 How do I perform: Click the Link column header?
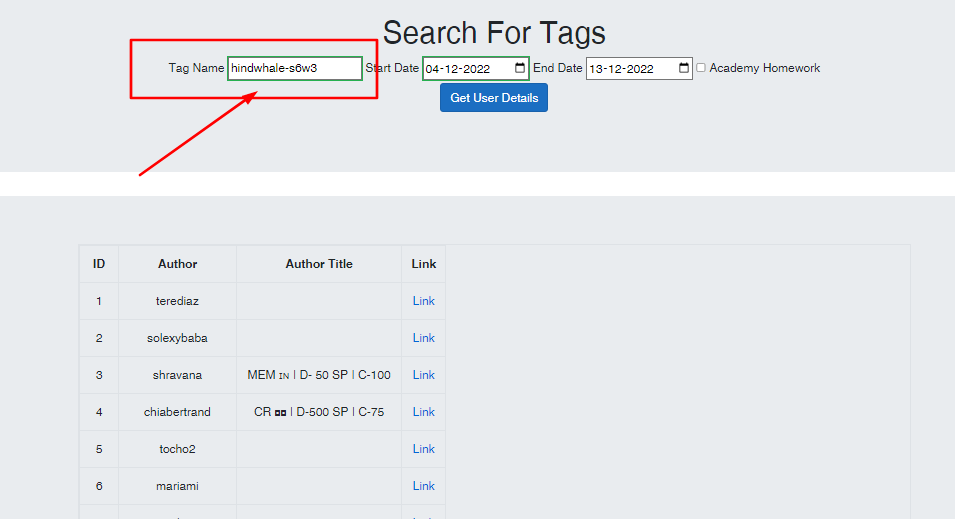coord(423,264)
